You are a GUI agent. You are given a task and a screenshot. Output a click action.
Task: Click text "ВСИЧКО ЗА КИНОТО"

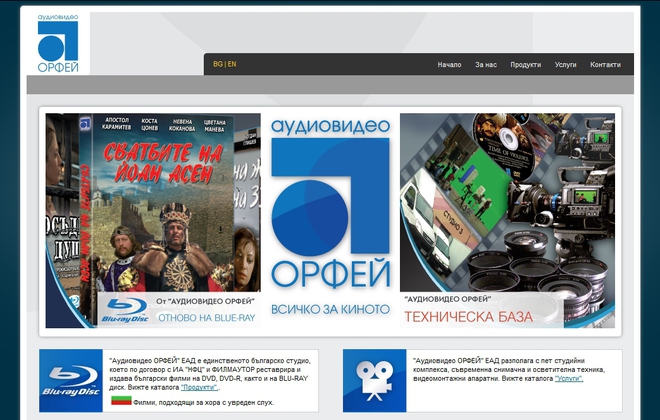pyautogui.click(x=330, y=310)
